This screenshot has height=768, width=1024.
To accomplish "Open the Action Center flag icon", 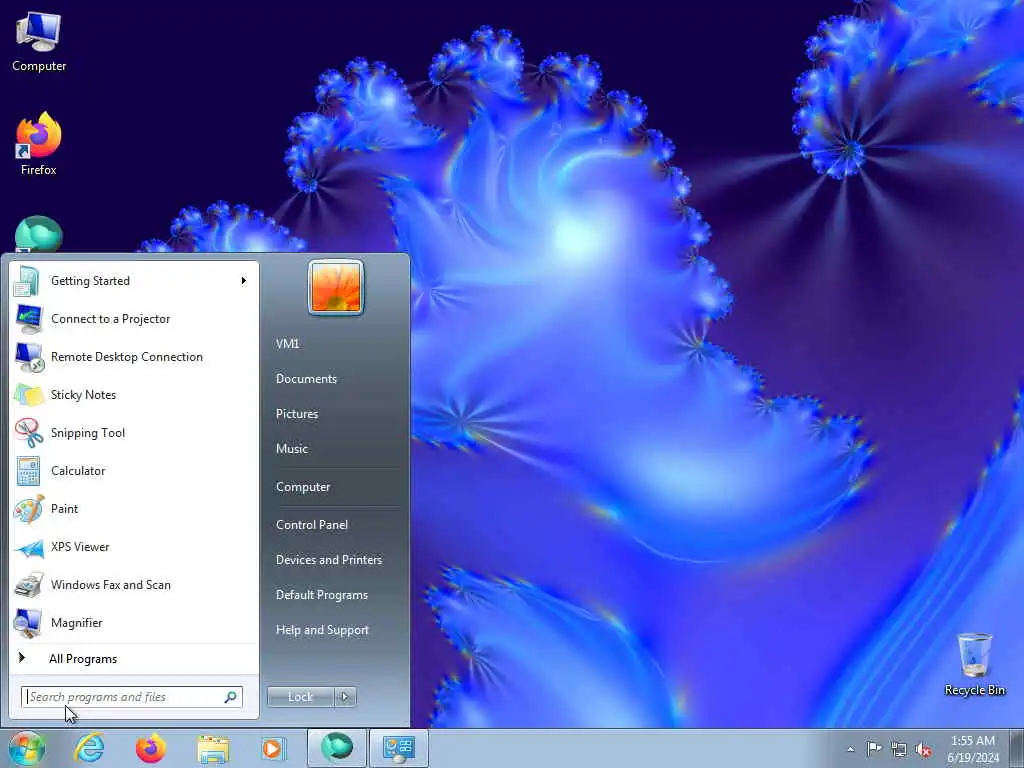I will coord(874,748).
